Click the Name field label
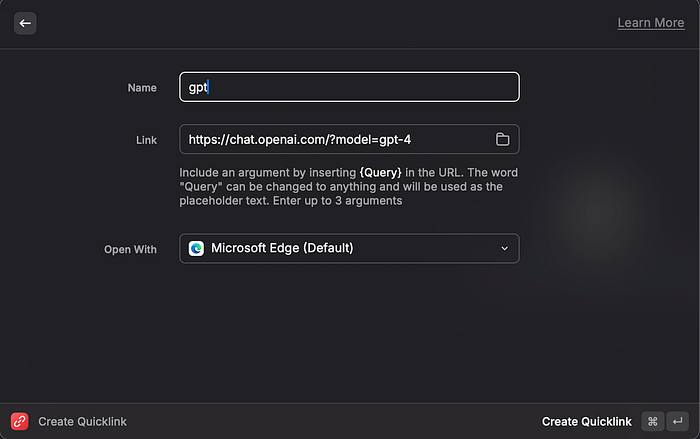Viewport: 700px width, 439px height. pyautogui.click(x=142, y=88)
